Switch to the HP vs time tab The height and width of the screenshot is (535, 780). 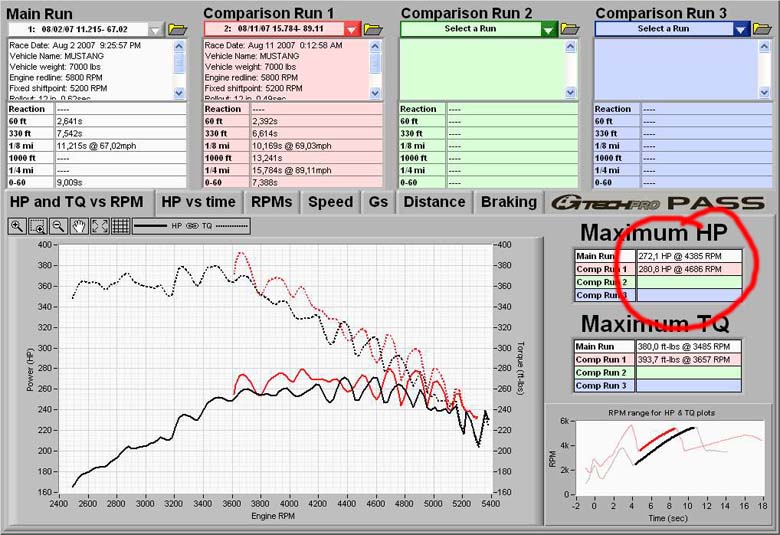click(x=198, y=202)
